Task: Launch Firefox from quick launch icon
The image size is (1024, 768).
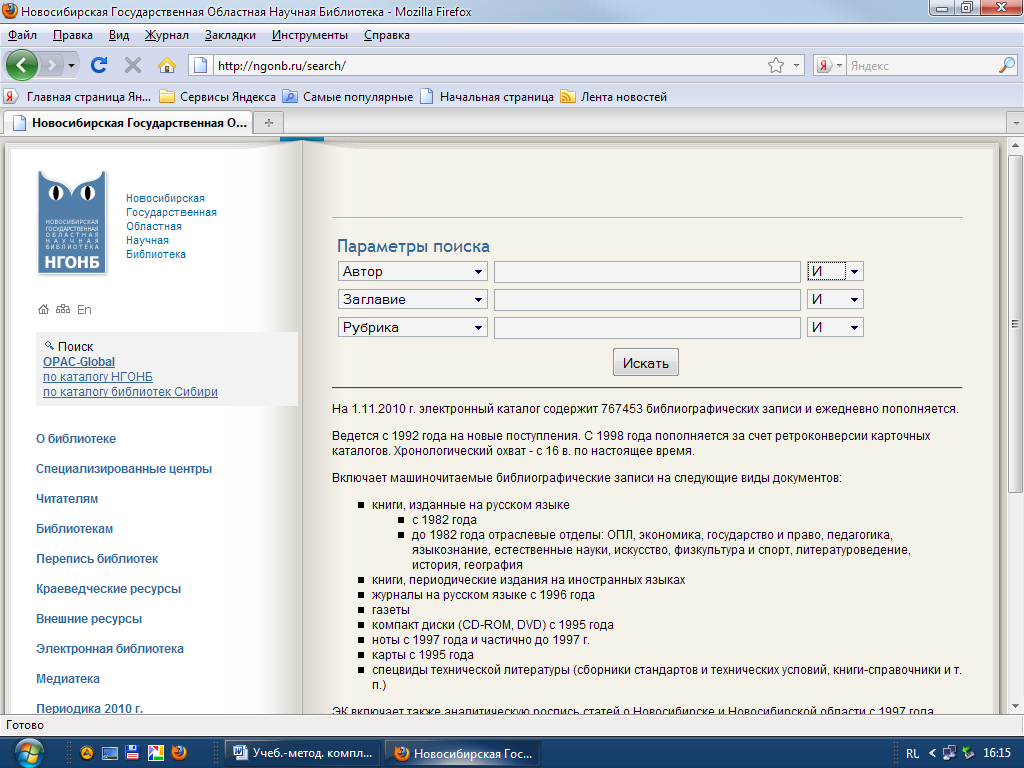Action: click(x=179, y=753)
